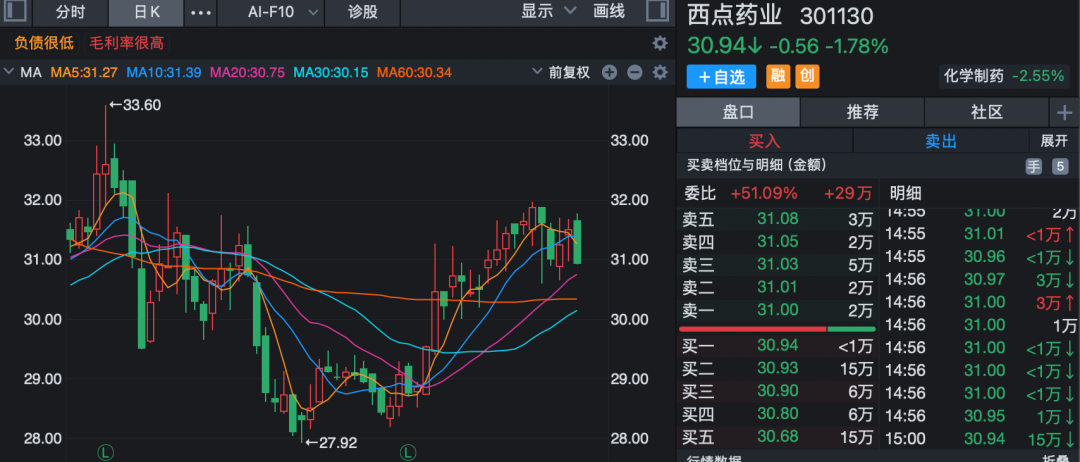Open MA indicator settings gear
This screenshot has width=1080, height=462.
point(659,72)
